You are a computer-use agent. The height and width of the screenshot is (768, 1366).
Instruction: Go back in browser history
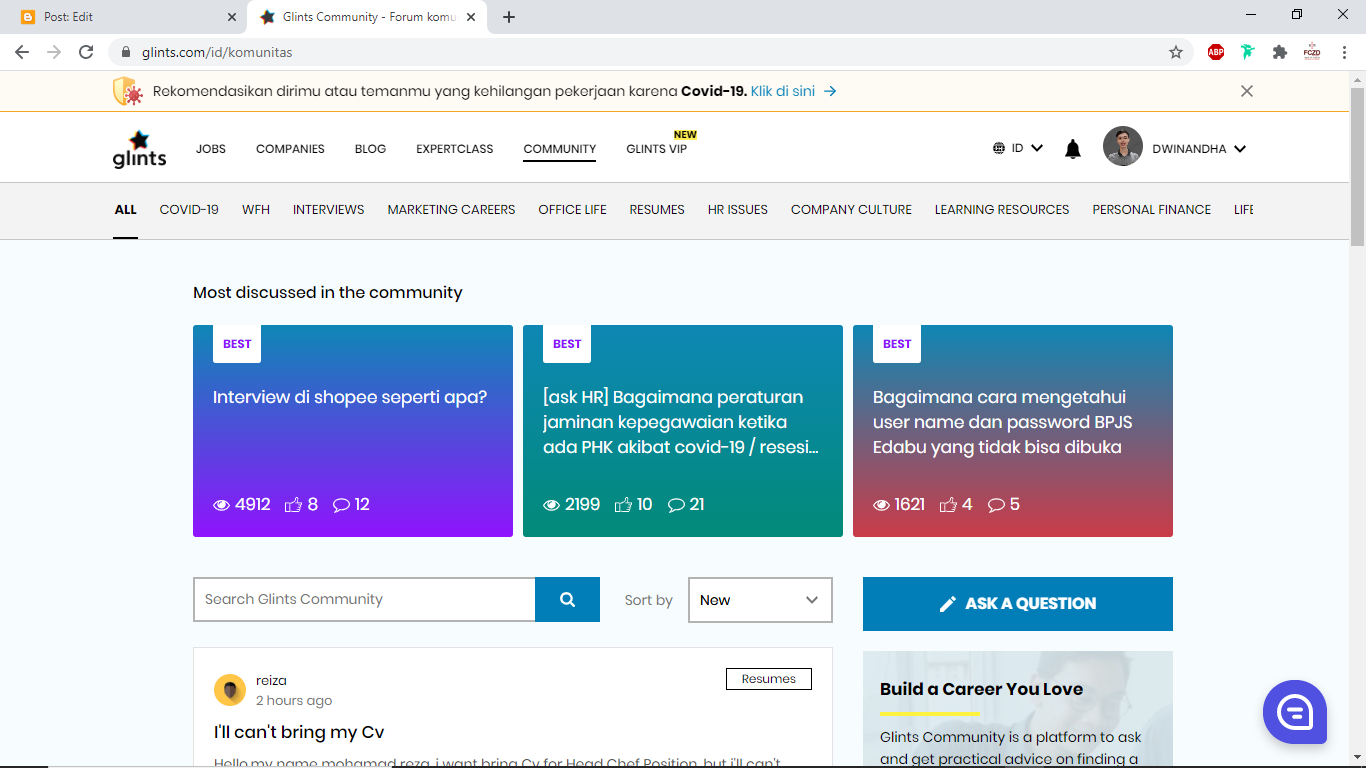click(x=22, y=52)
